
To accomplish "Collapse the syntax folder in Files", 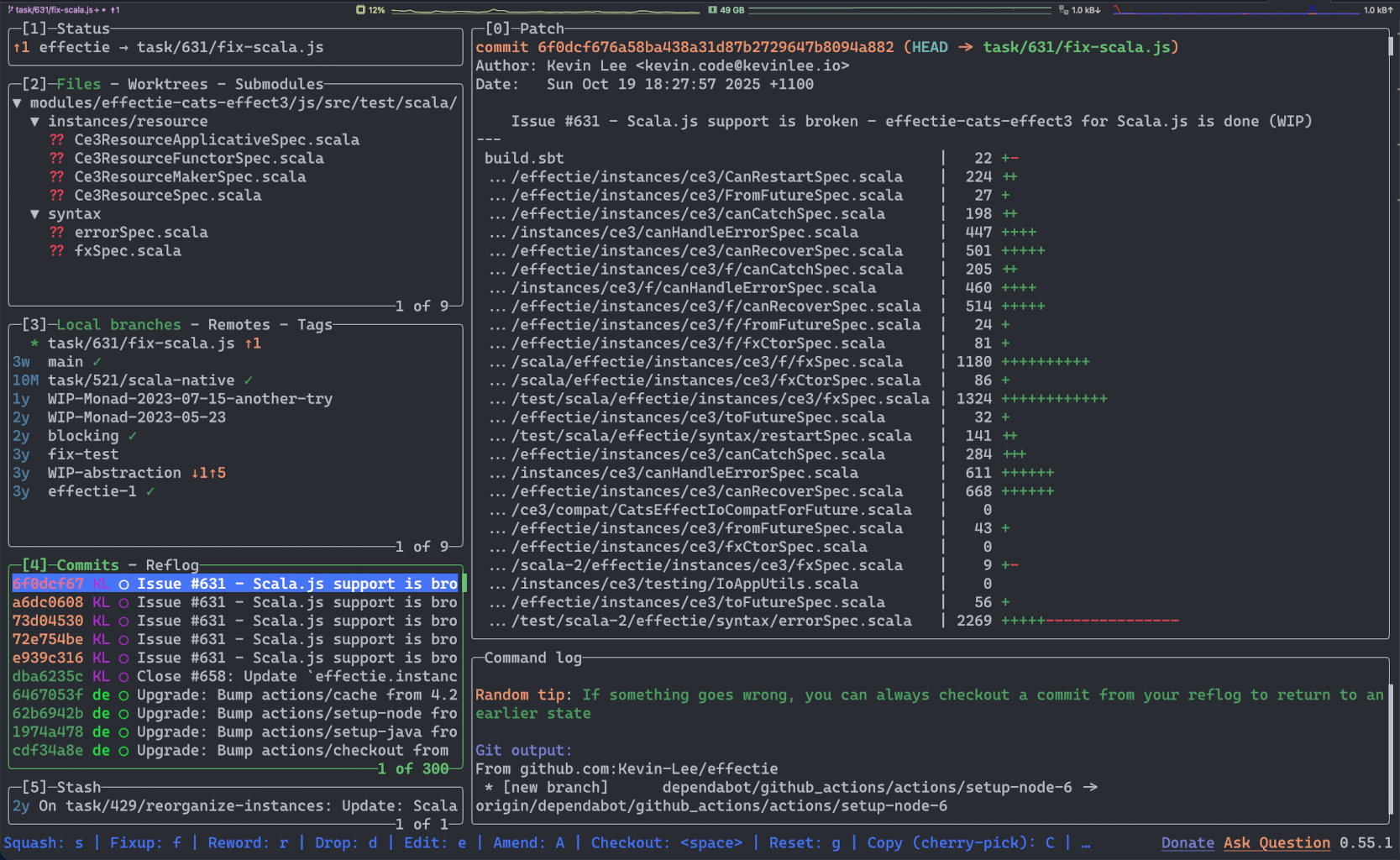I will (x=34, y=214).
